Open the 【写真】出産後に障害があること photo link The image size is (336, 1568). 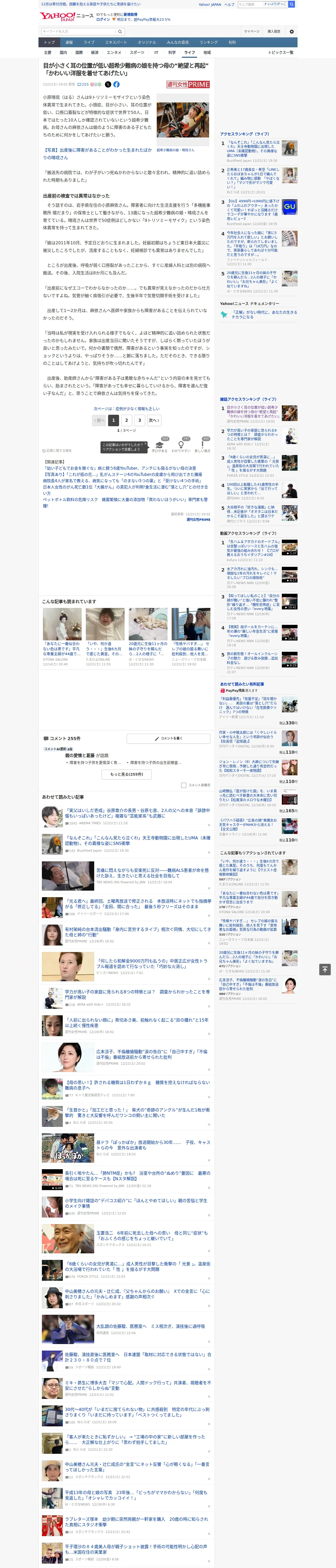click(x=97, y=153)
